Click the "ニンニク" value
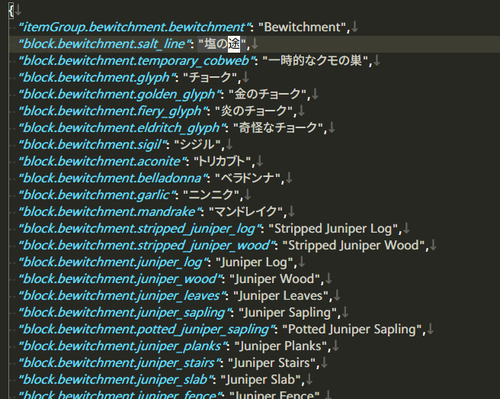This screenshot has height=399, width=500. tap(211, 195)
